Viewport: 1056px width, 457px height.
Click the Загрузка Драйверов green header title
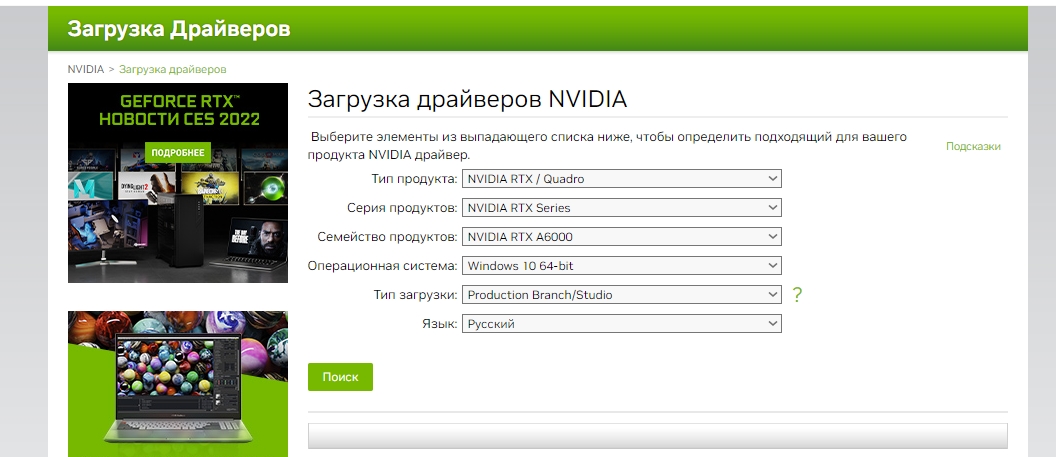[x=178, y=29]
